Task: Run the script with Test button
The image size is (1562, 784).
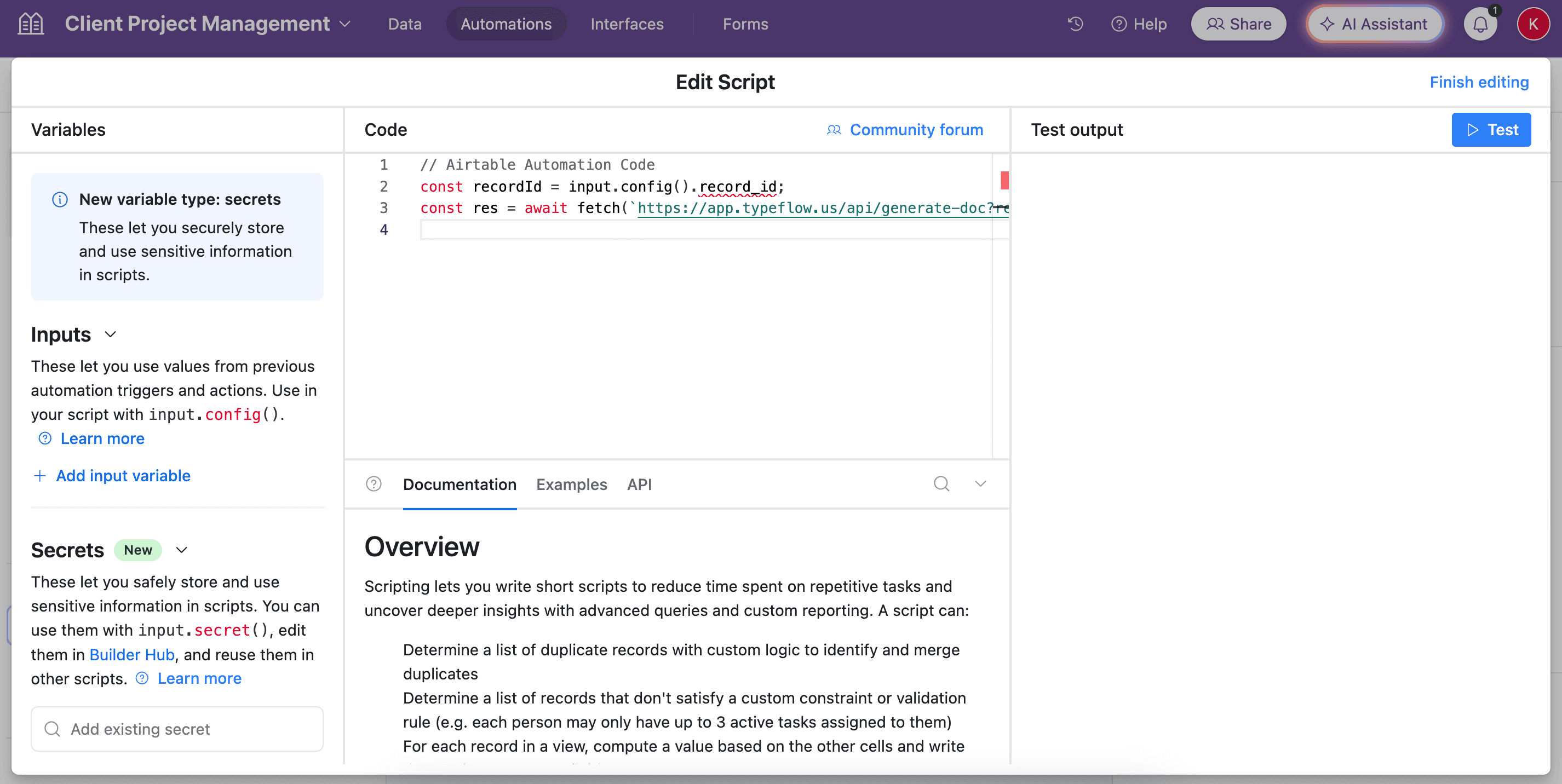Action: pyautogui.click(x=1490, y=130)
